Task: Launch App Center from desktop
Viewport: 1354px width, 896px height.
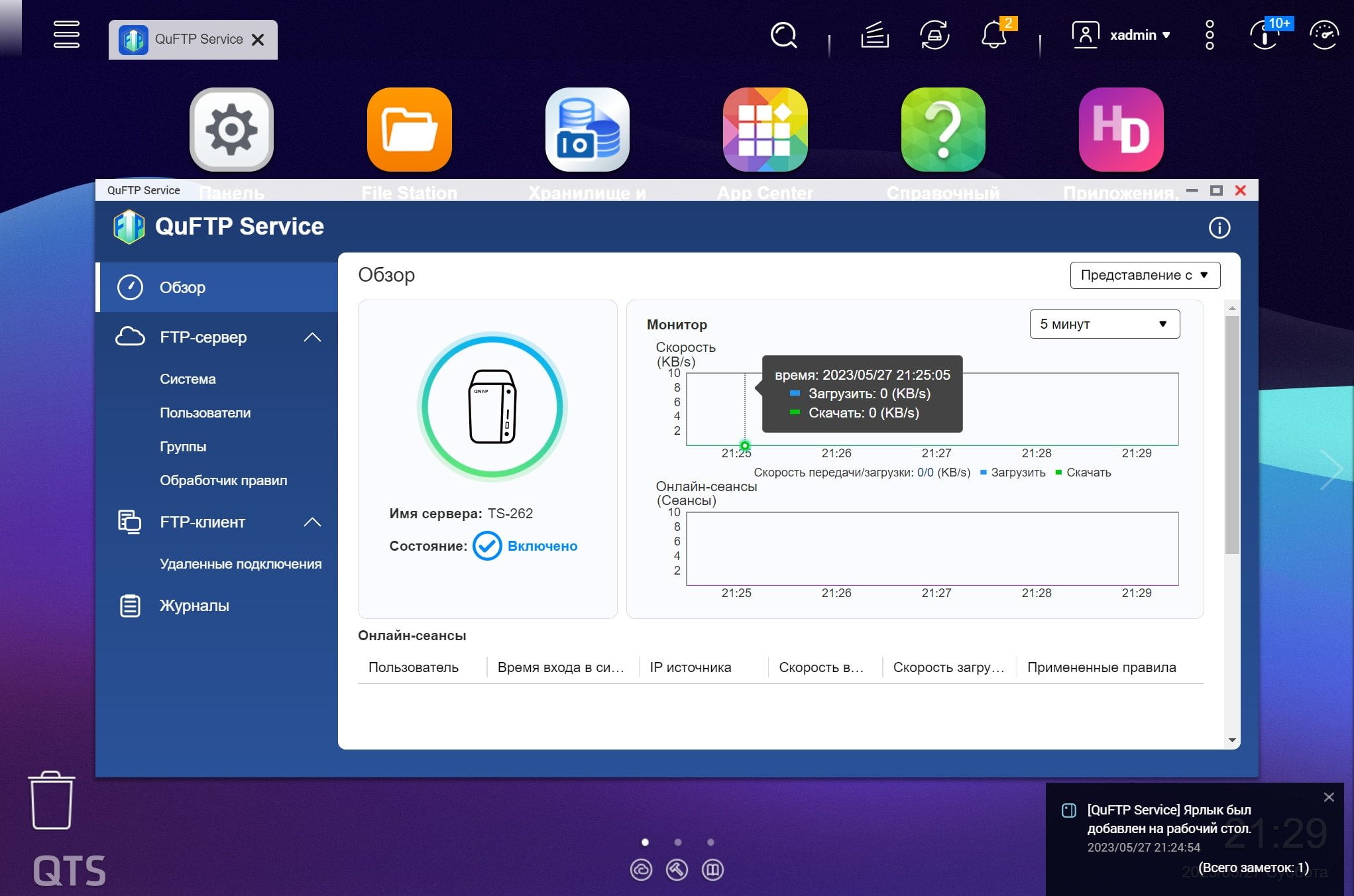Action: click(x=765, y=130)
